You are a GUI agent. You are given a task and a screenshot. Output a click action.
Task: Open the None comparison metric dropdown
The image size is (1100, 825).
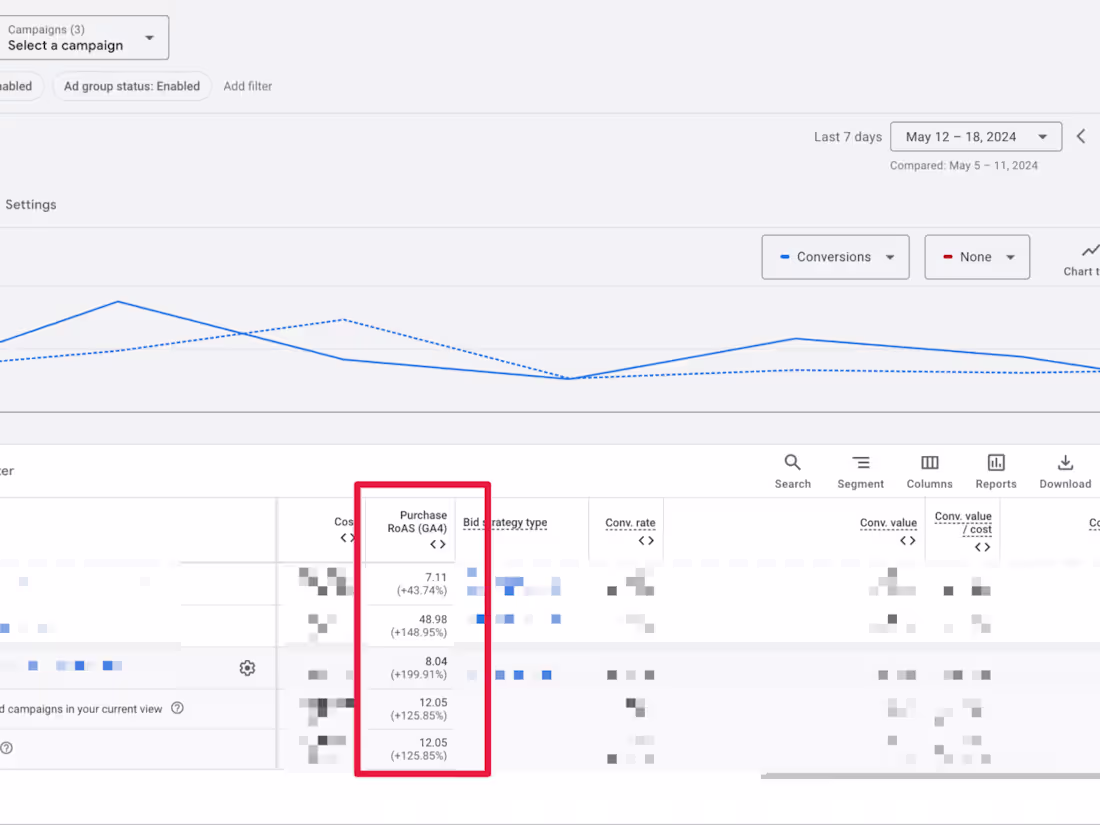click(977, 257)
